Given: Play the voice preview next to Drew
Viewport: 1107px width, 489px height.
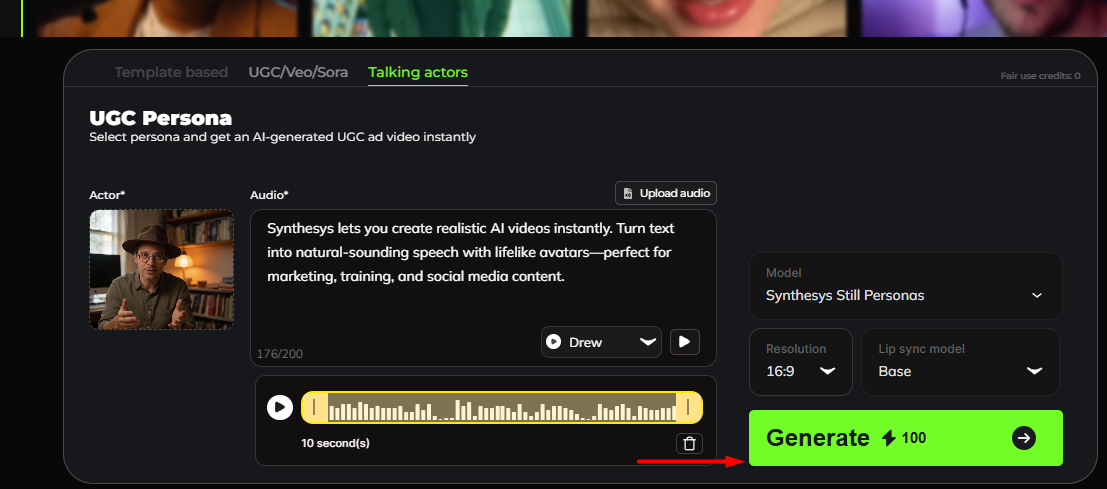Looking at the screenshot, I should pos(684,342).
